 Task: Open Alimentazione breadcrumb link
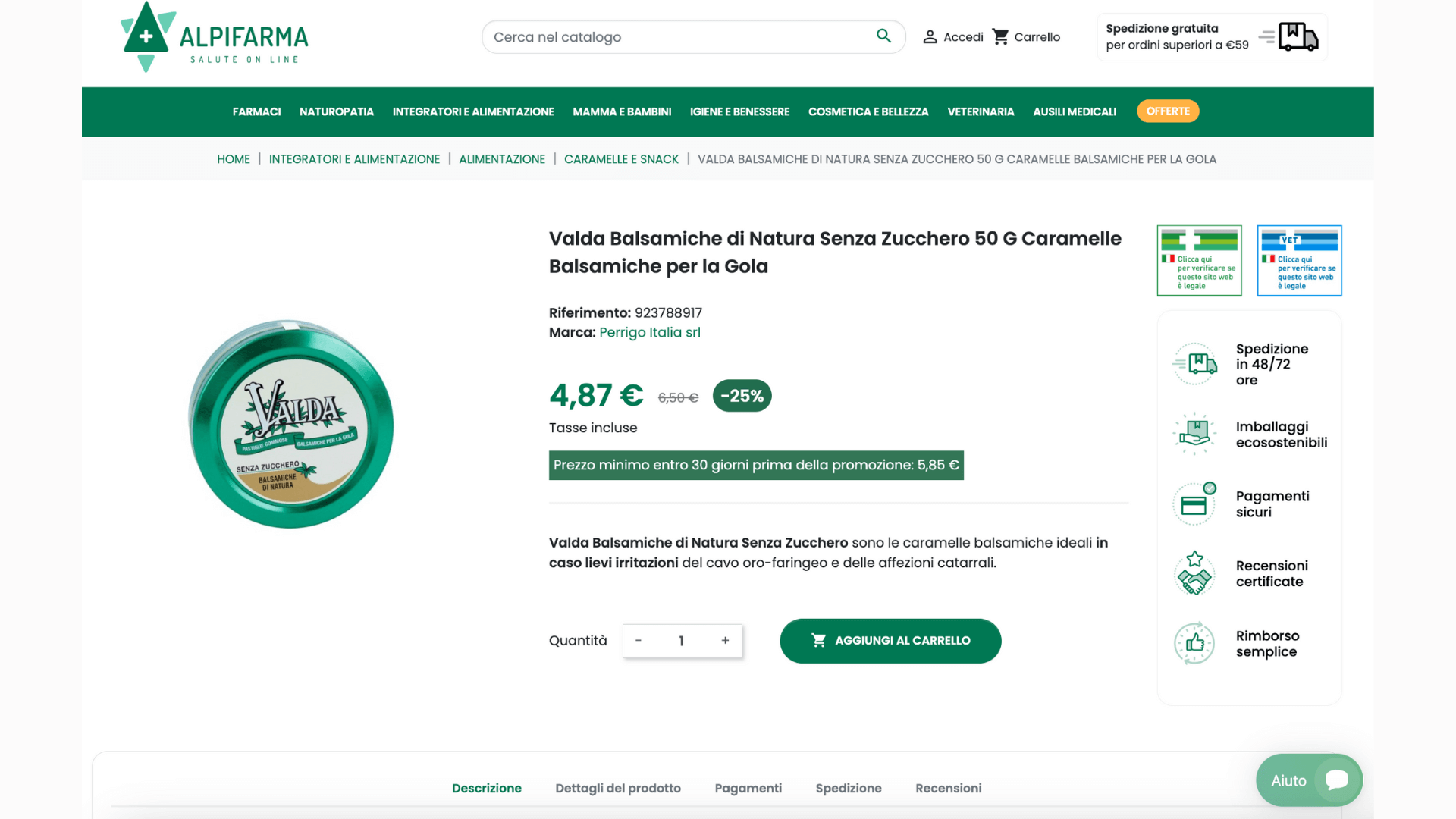coord(502,159)
